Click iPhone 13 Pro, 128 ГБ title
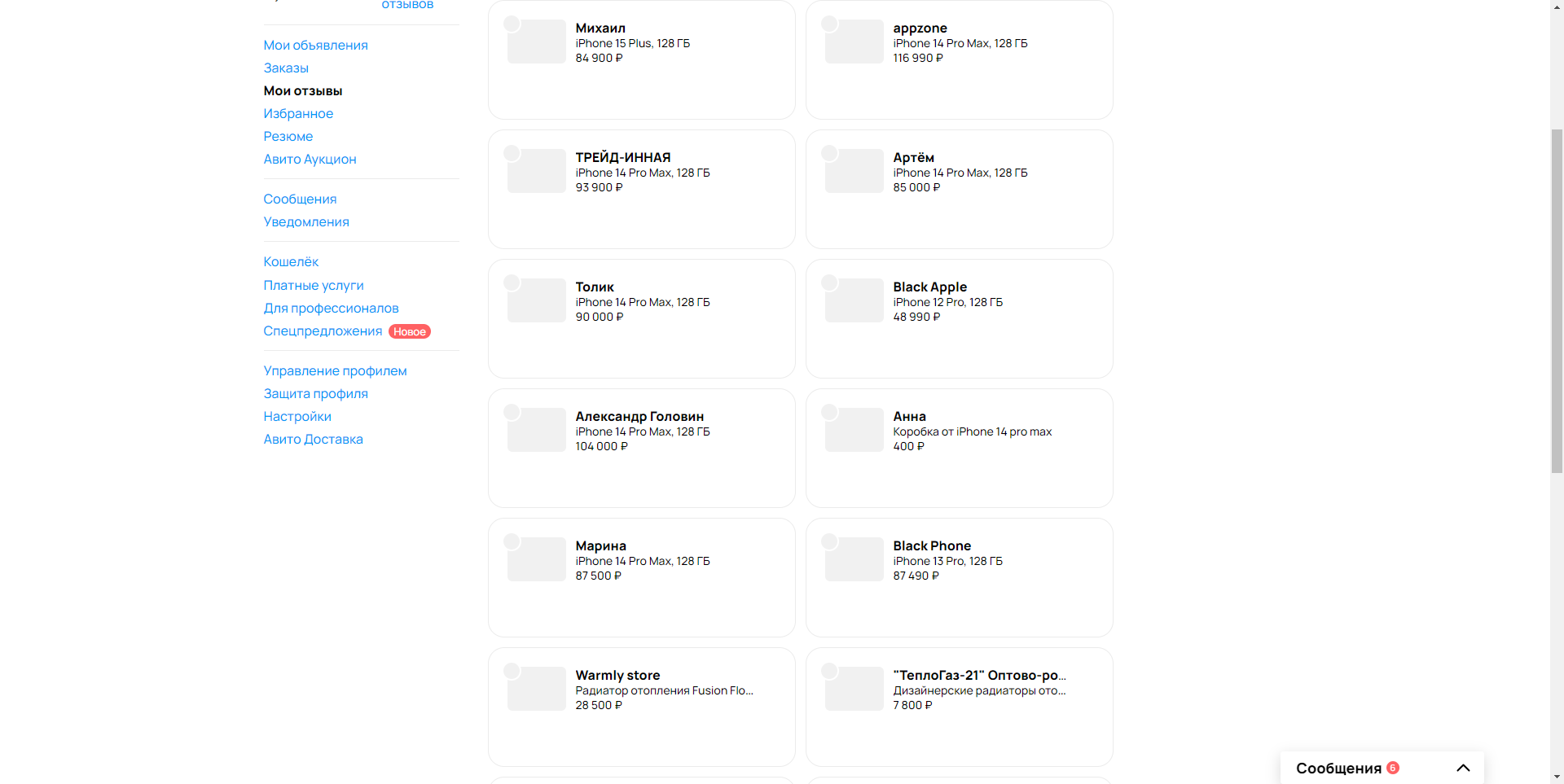The height and width of the screenshot is (784, 1564). [x=947, y=562]
